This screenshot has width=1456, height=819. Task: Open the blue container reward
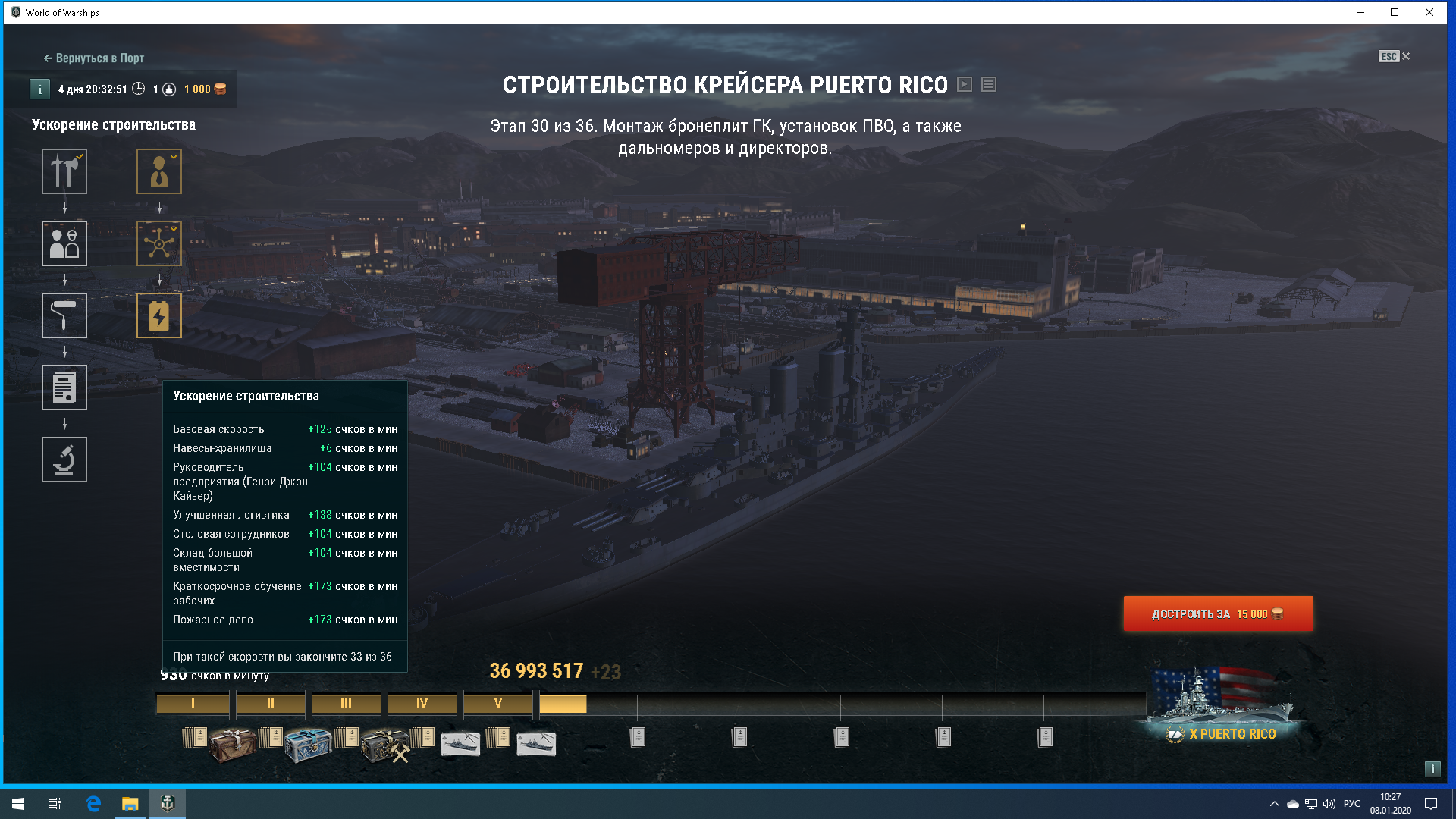click(308, 744)
